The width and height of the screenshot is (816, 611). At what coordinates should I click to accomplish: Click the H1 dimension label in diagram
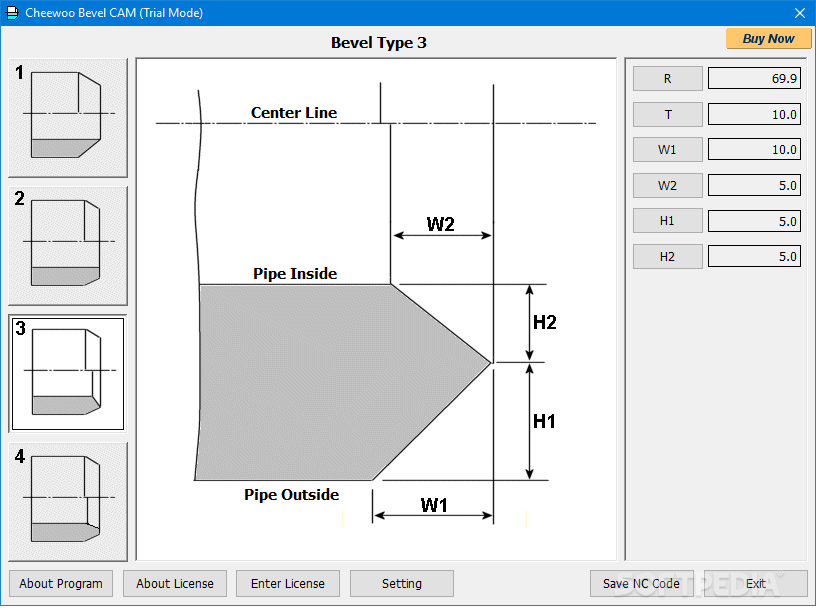[544, 421]
